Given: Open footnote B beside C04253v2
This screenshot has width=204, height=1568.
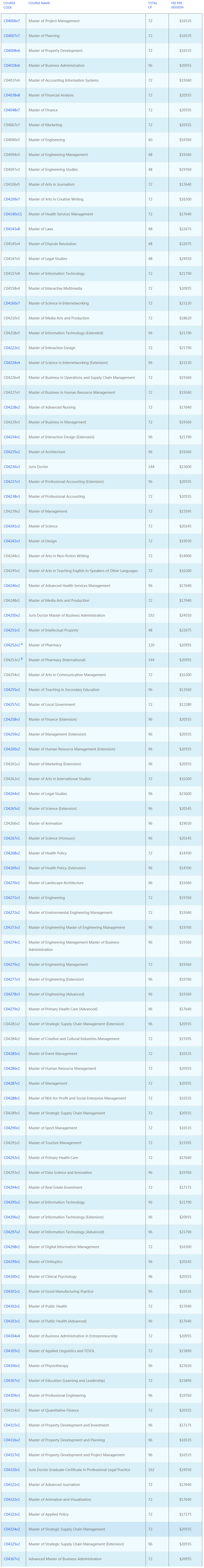Looking at the screenshot, I should click(x=22, y=658).
